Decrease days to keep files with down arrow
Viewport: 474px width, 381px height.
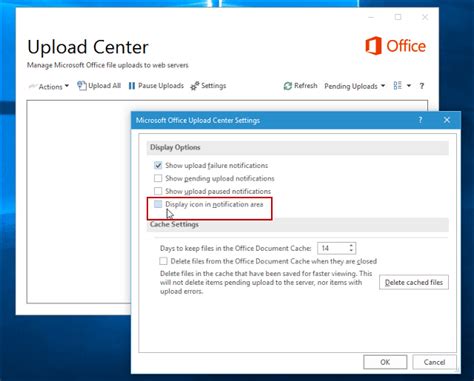point(351,250)
